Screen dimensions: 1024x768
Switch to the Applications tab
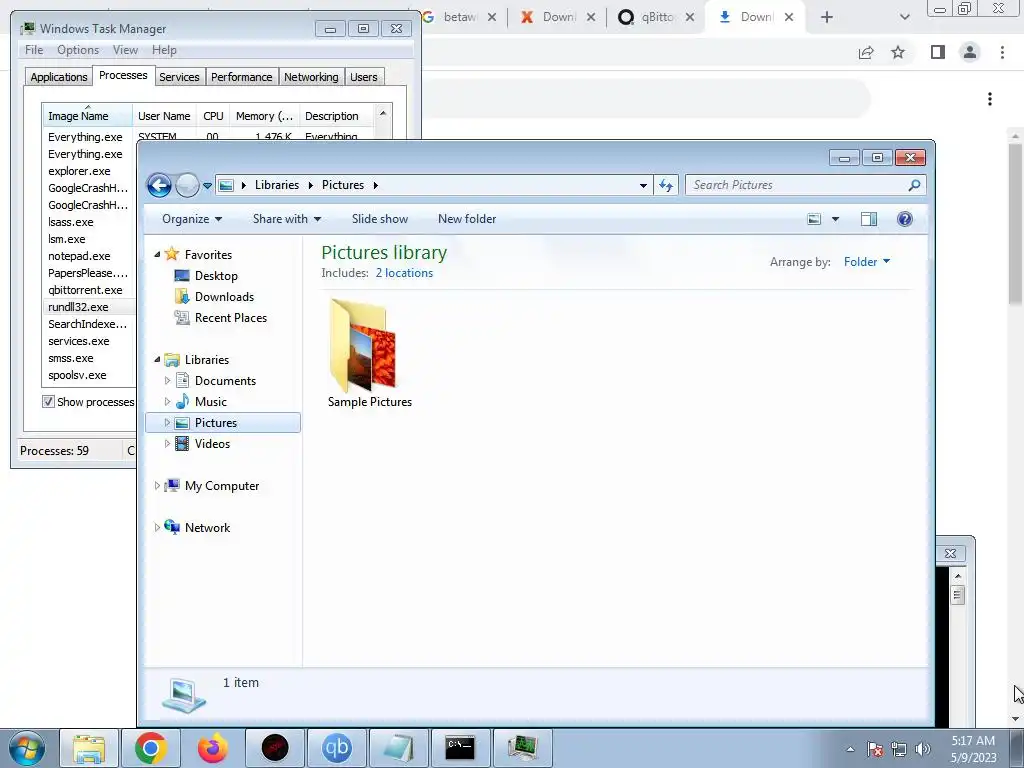tap(59, 77)
